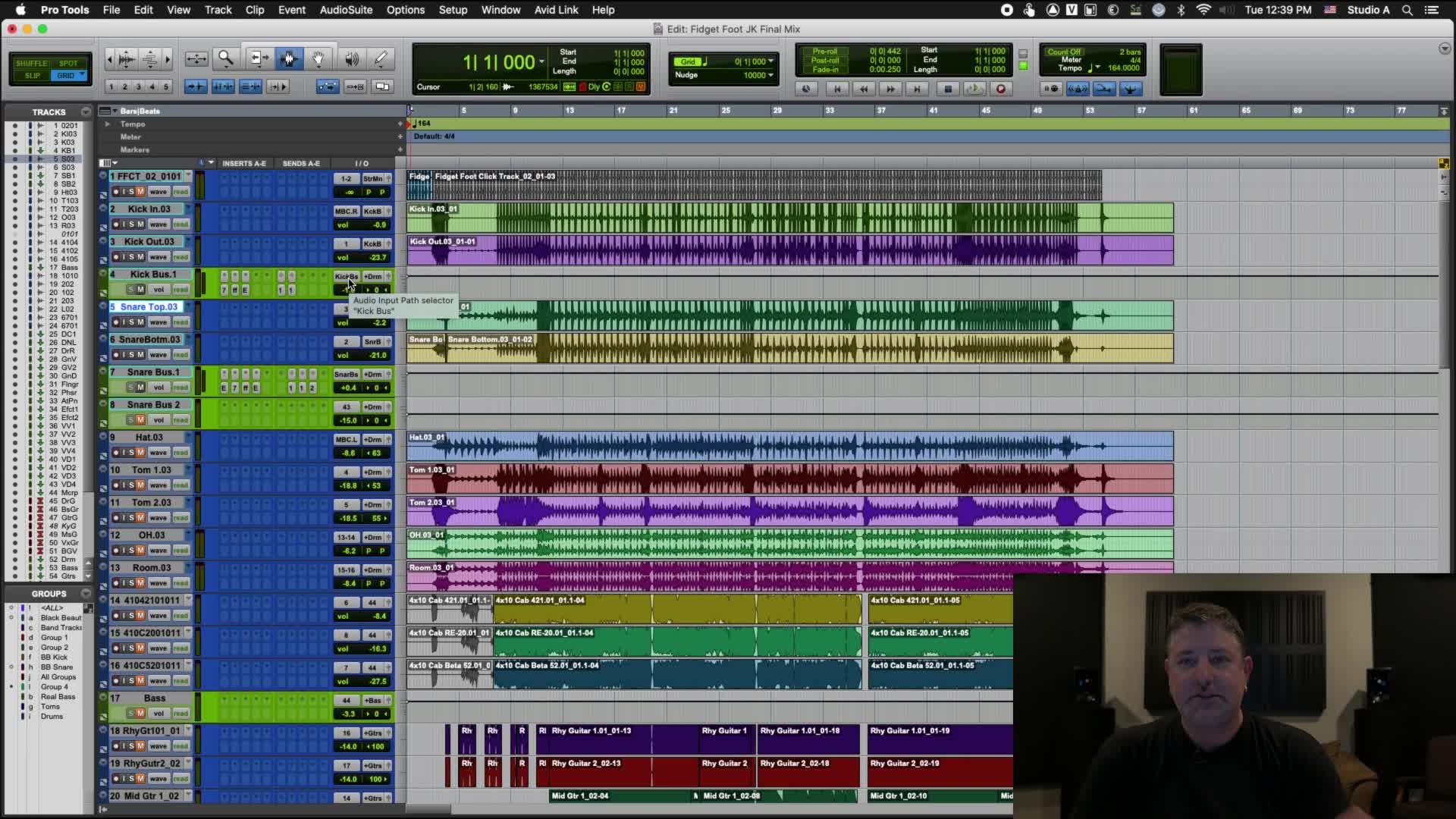Click the Pre-roll button
Viewport: 1456px width, 819px height.
824,52
